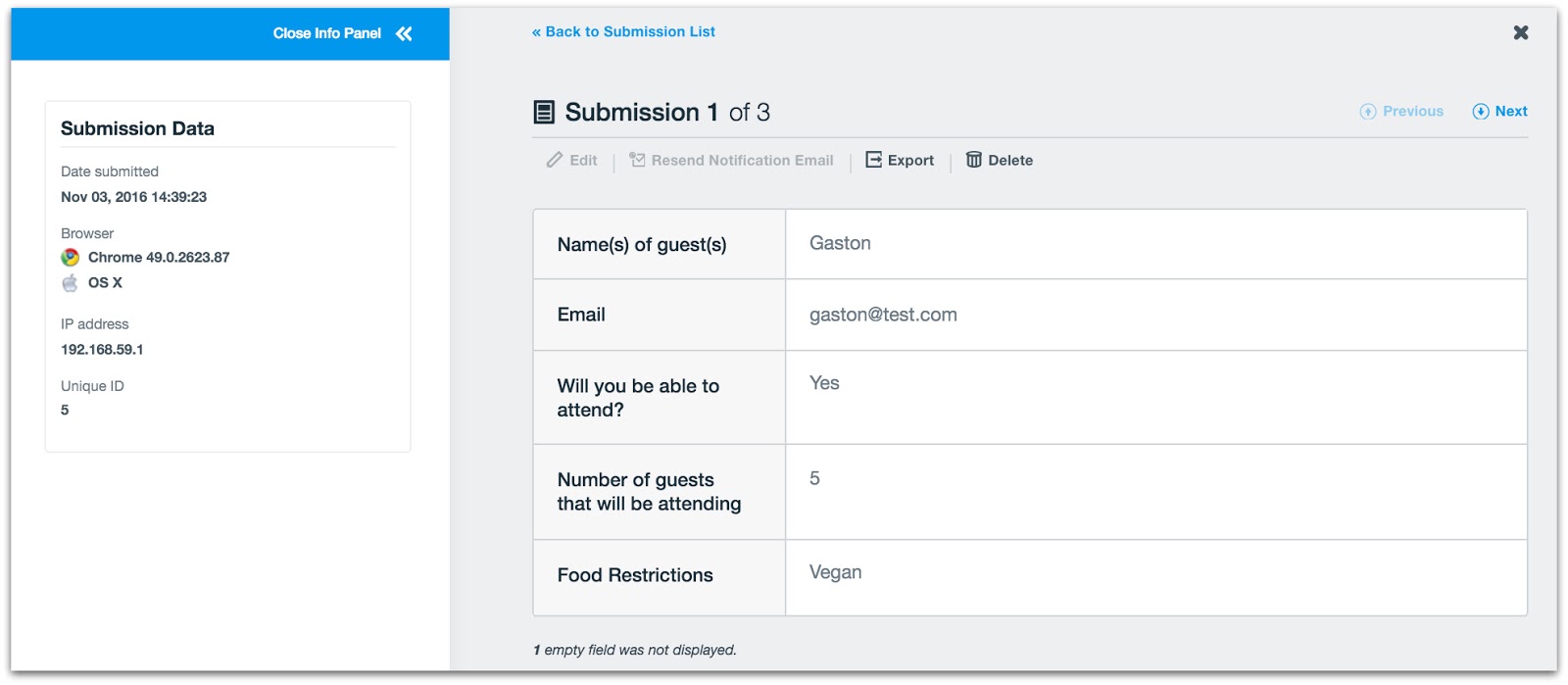This screenshot has height=685, width=1568.
Task: Click the Previous text link
Action: [x=1412, y=112]
